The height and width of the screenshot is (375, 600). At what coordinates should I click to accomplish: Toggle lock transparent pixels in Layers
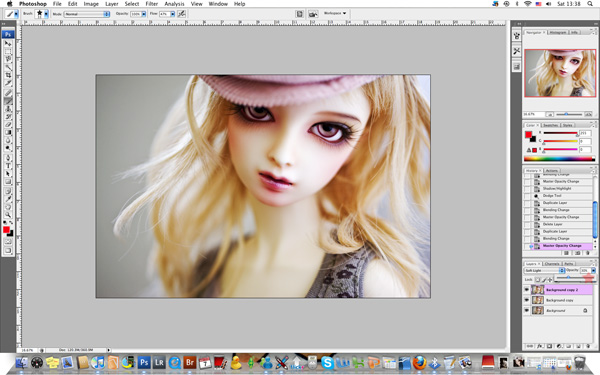coord(538,280)
